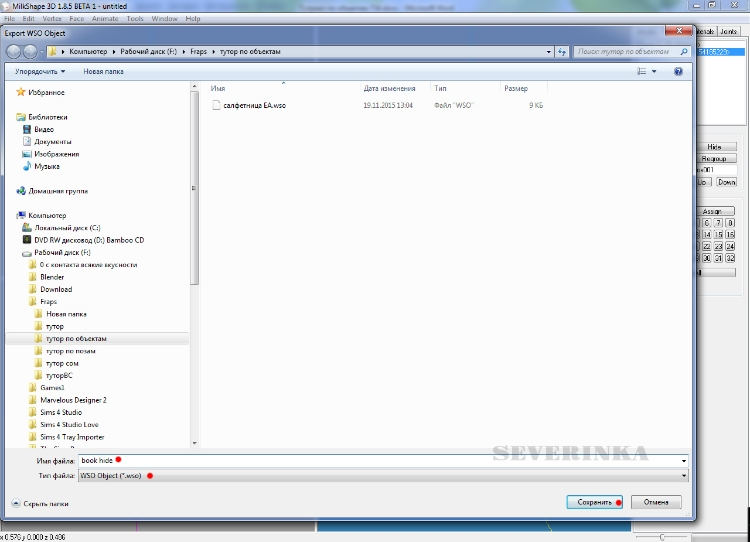750x542 pixels.
Task: Toggle smoothing group 32 button
Action: [731, 258]
